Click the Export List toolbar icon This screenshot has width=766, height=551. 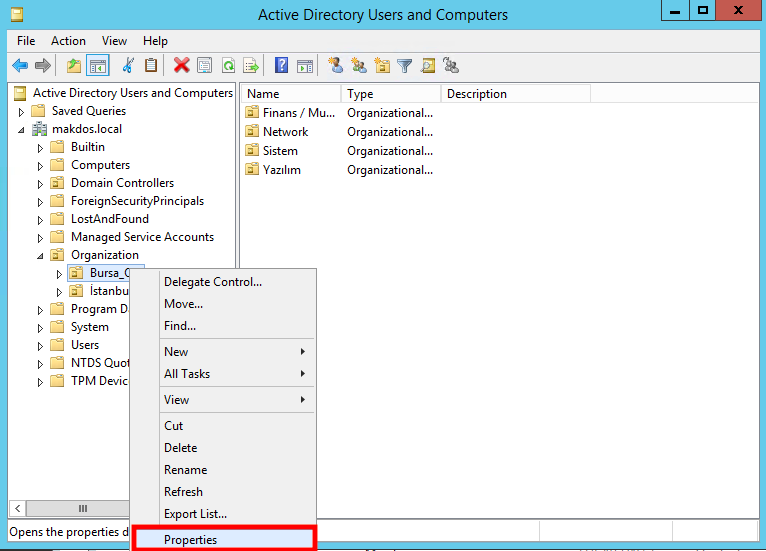tap(251, 65)
